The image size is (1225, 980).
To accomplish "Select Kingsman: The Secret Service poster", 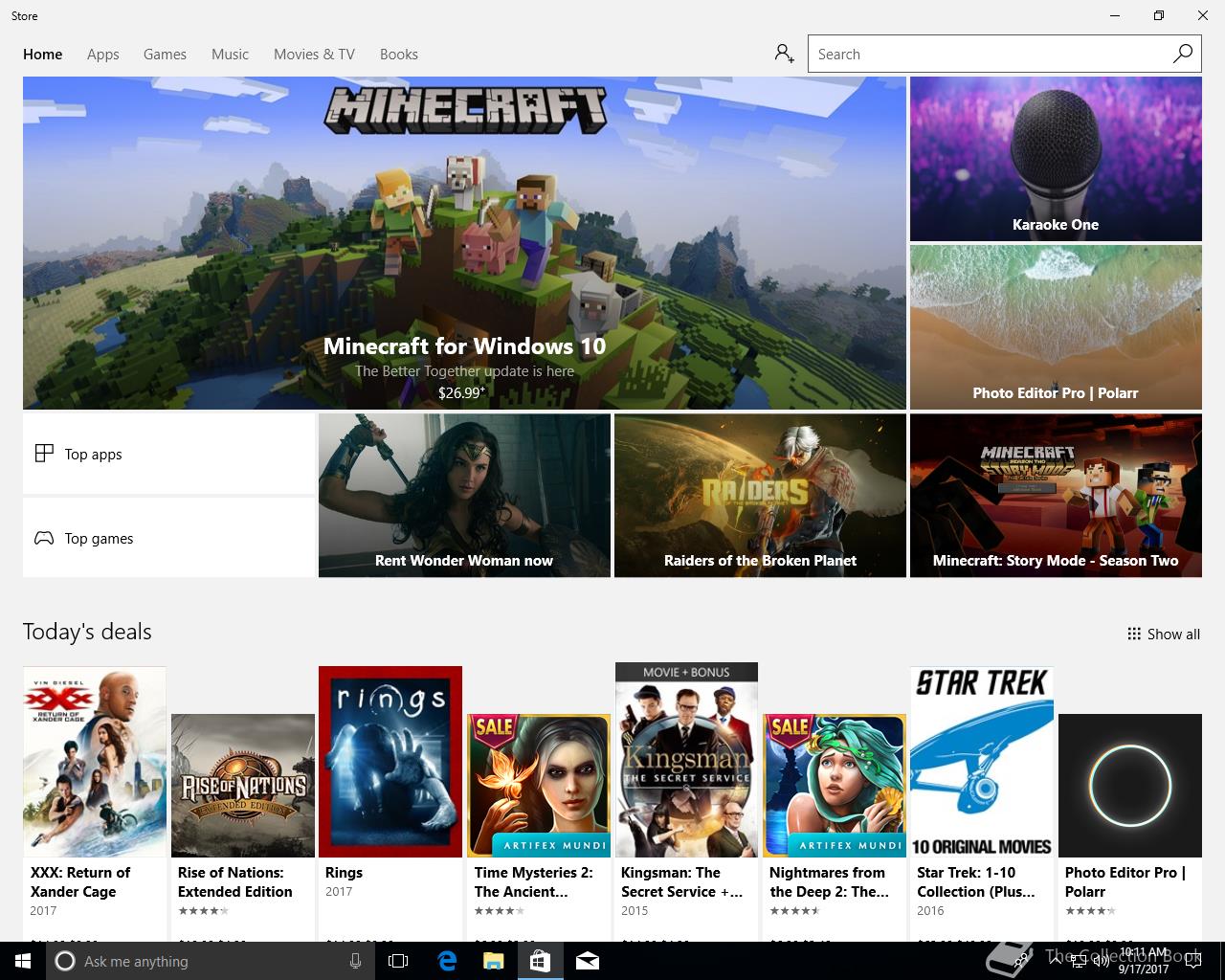I will tap(686, 760).
